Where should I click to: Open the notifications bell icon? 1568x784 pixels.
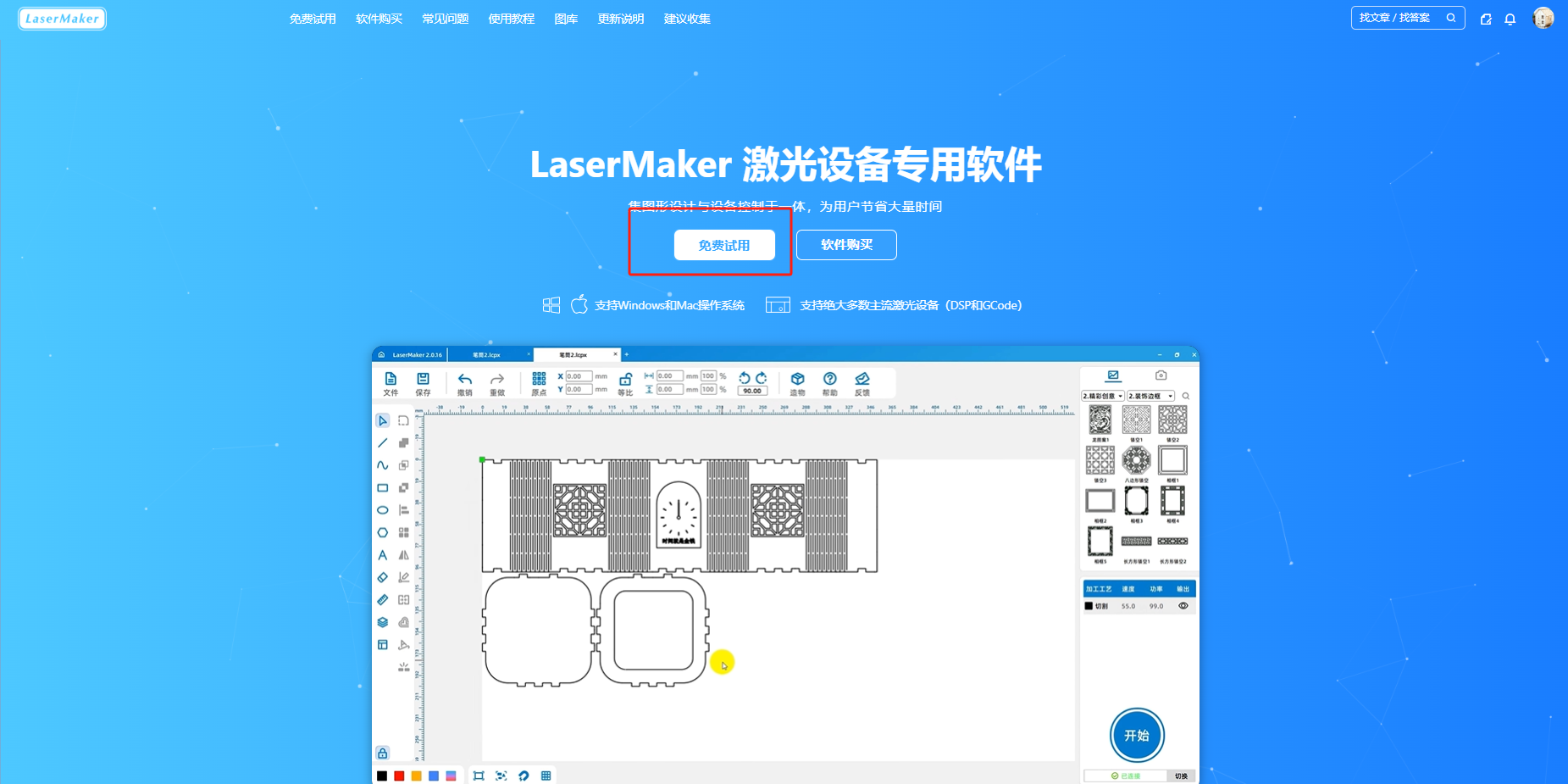(1510, 19)
